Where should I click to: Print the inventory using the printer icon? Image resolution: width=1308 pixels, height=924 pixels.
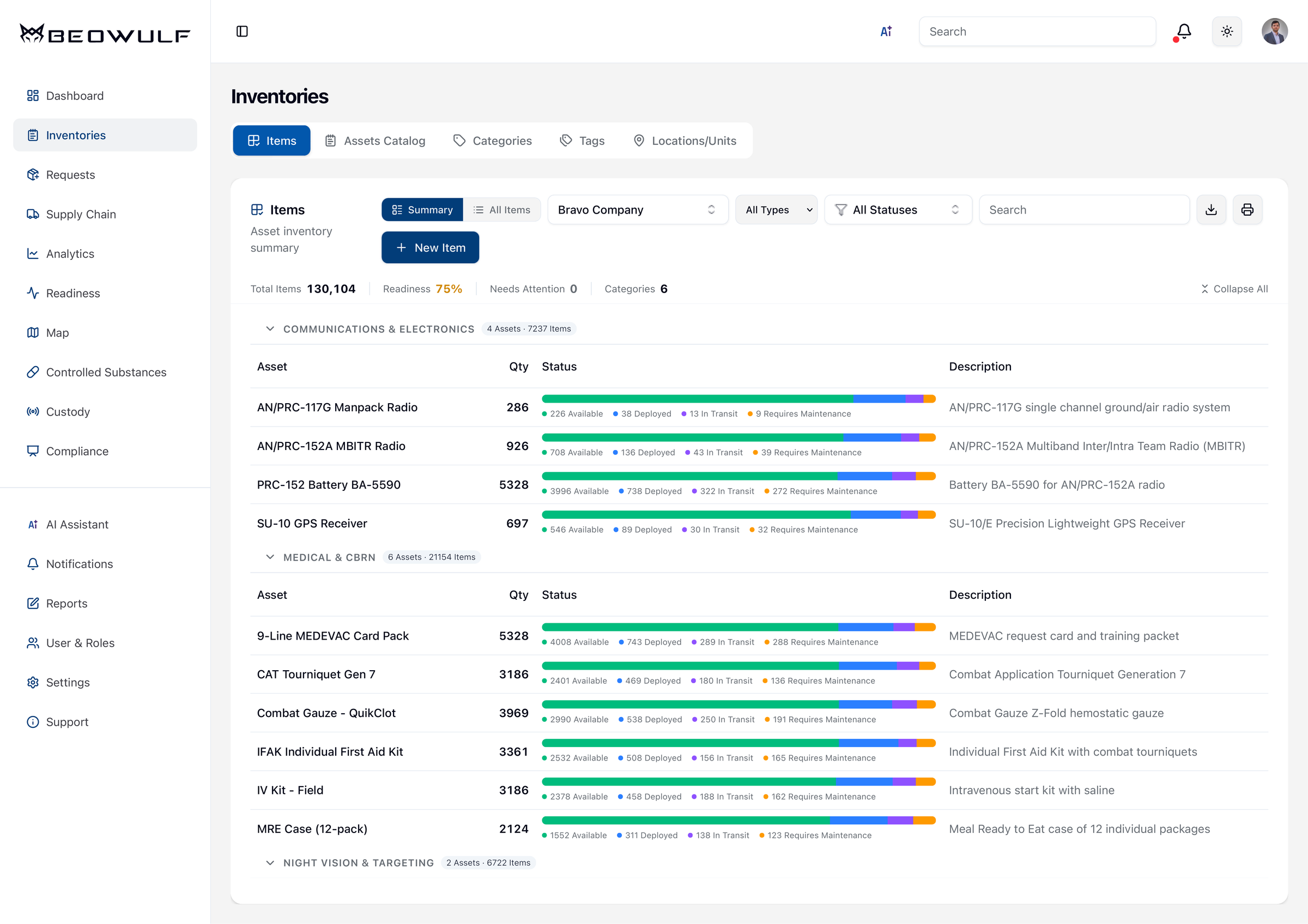(1248, 210)
